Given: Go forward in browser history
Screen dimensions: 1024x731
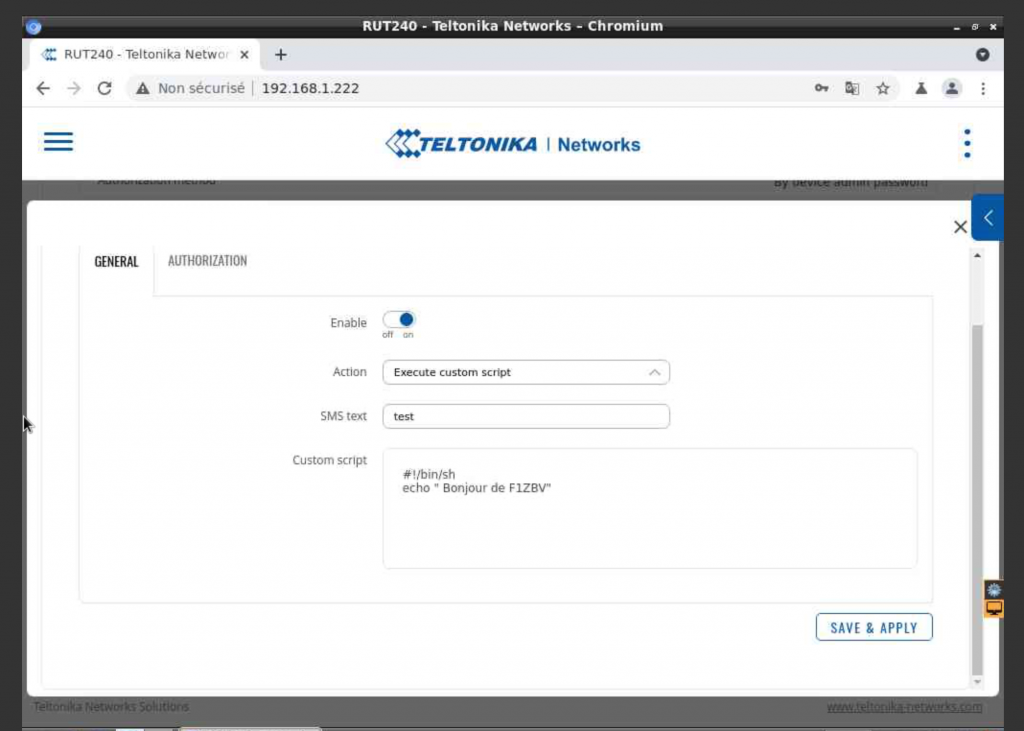Looking at the screenshot, I should click(x=74, y=88).
